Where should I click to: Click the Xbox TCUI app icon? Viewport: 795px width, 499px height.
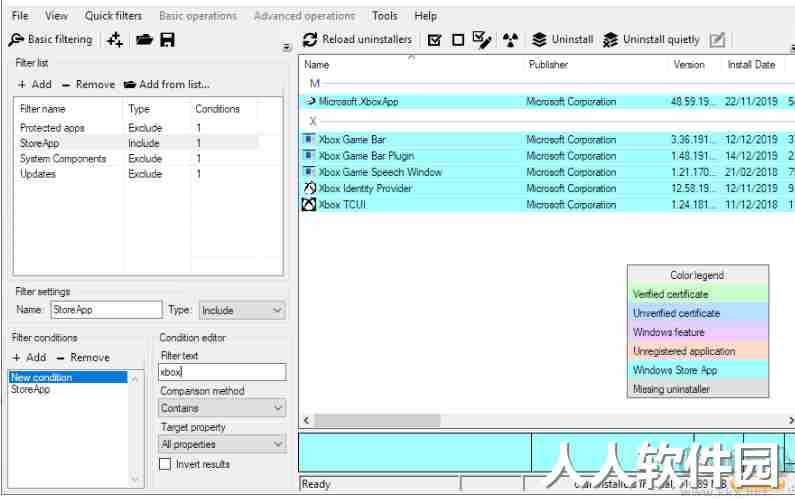(x=309, y=204)
